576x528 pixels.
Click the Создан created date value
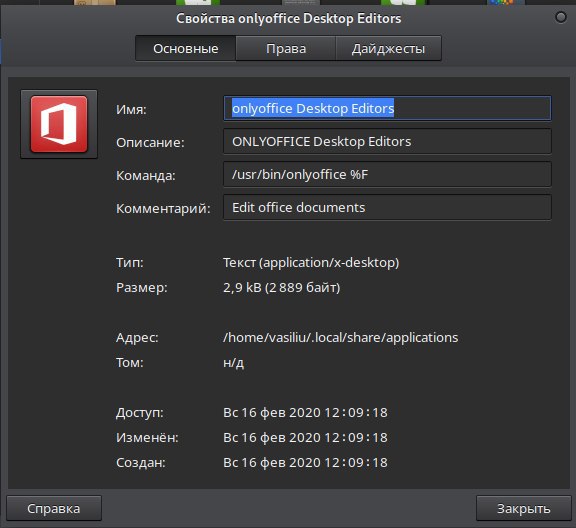305,463
